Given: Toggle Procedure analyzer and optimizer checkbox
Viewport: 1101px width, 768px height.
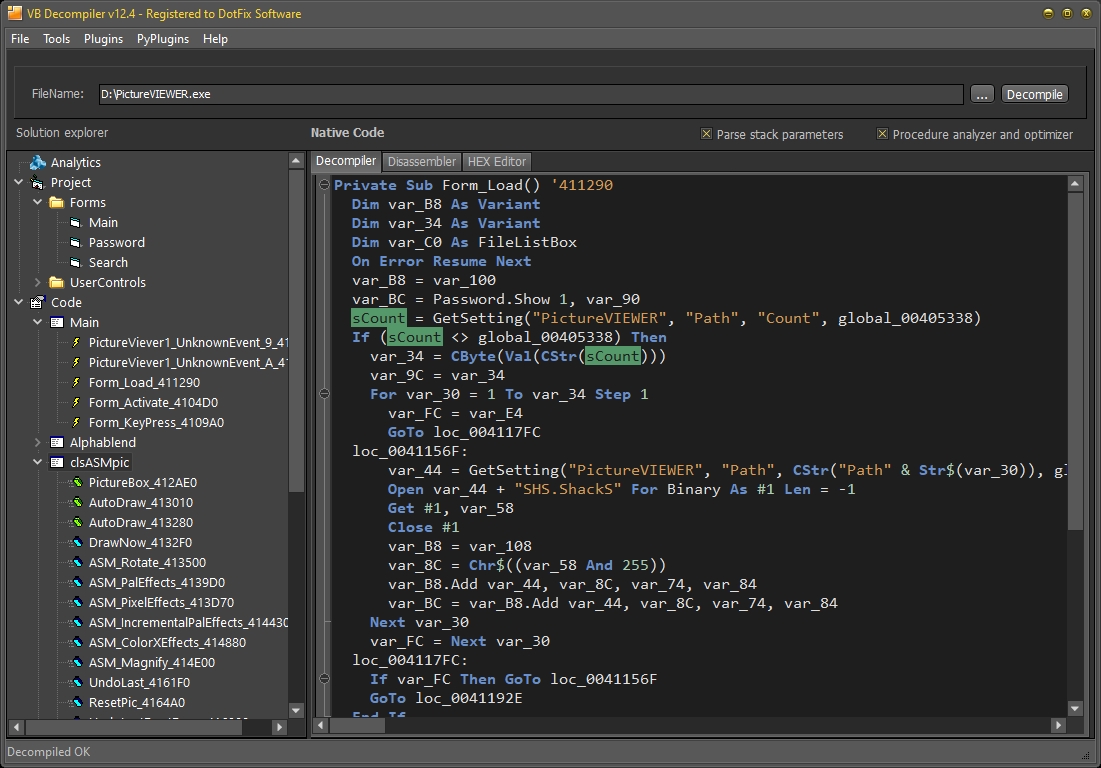Looking at the screenshot, I should (883, 133).
